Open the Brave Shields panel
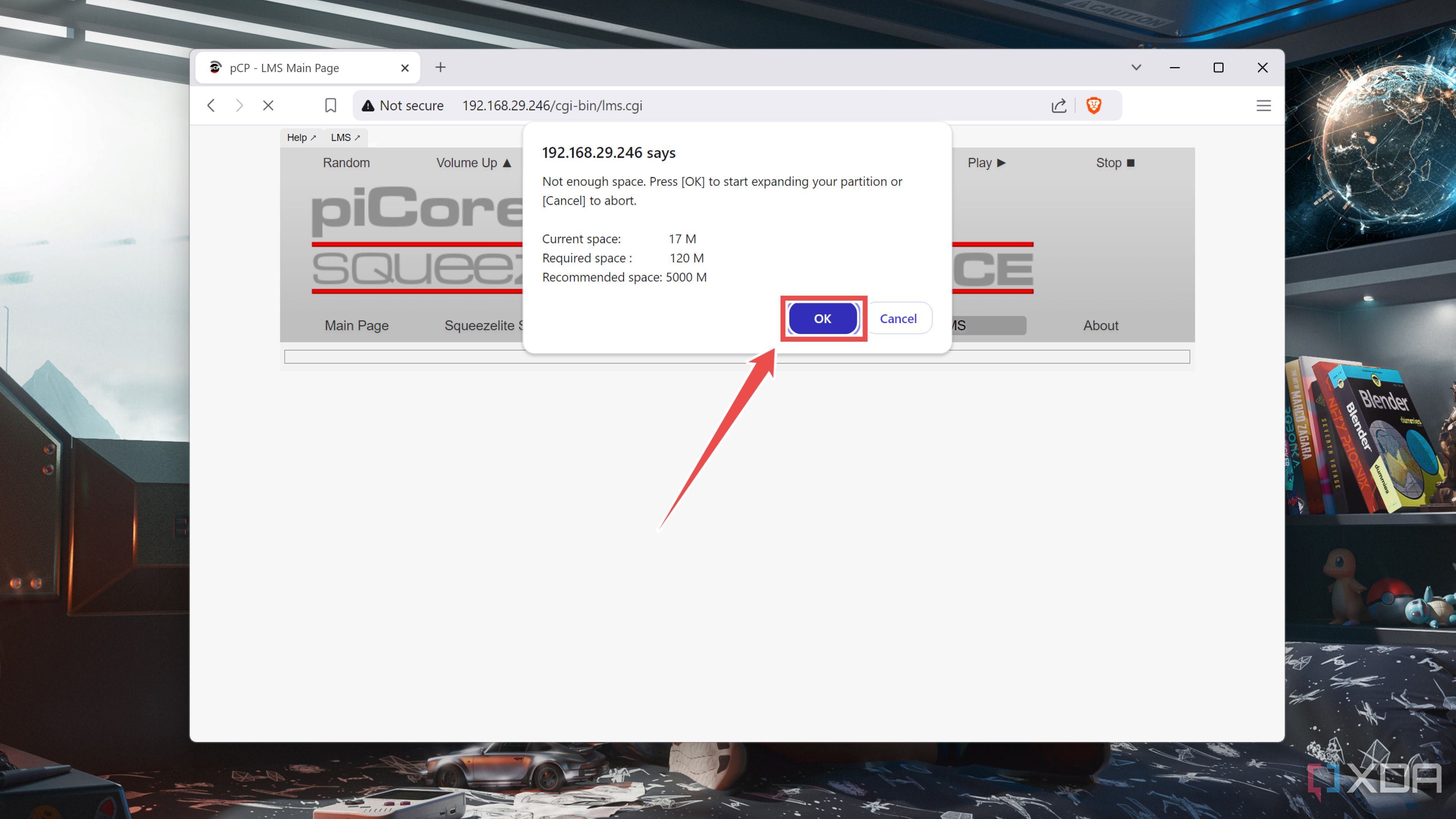Screen dimensions: 1456x819 tap(1094, 105)
